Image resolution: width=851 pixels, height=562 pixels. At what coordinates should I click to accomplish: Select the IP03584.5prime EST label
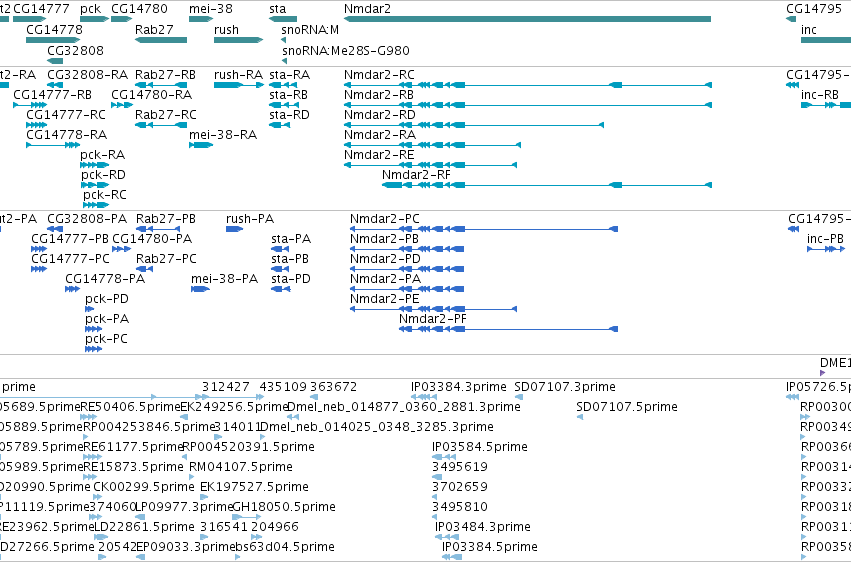(x=480, y=447)
